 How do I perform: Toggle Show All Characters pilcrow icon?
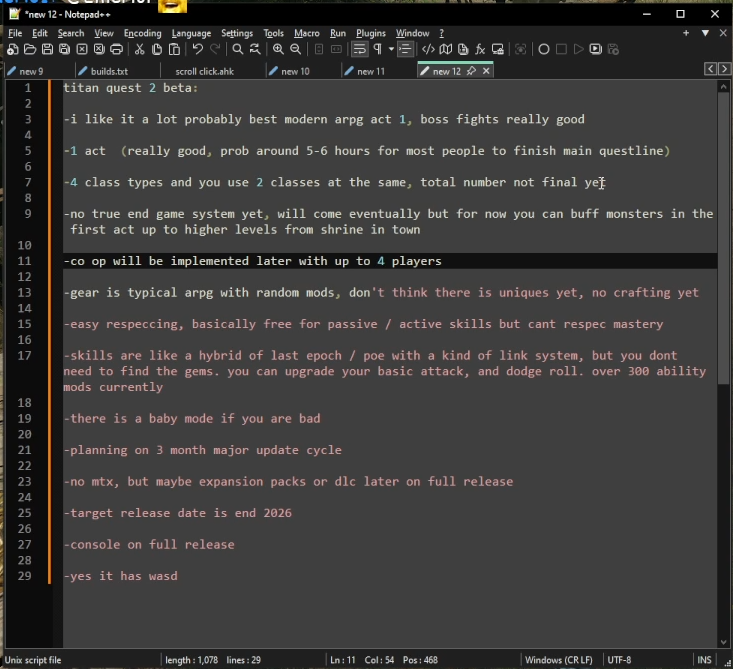click(378, 49)
